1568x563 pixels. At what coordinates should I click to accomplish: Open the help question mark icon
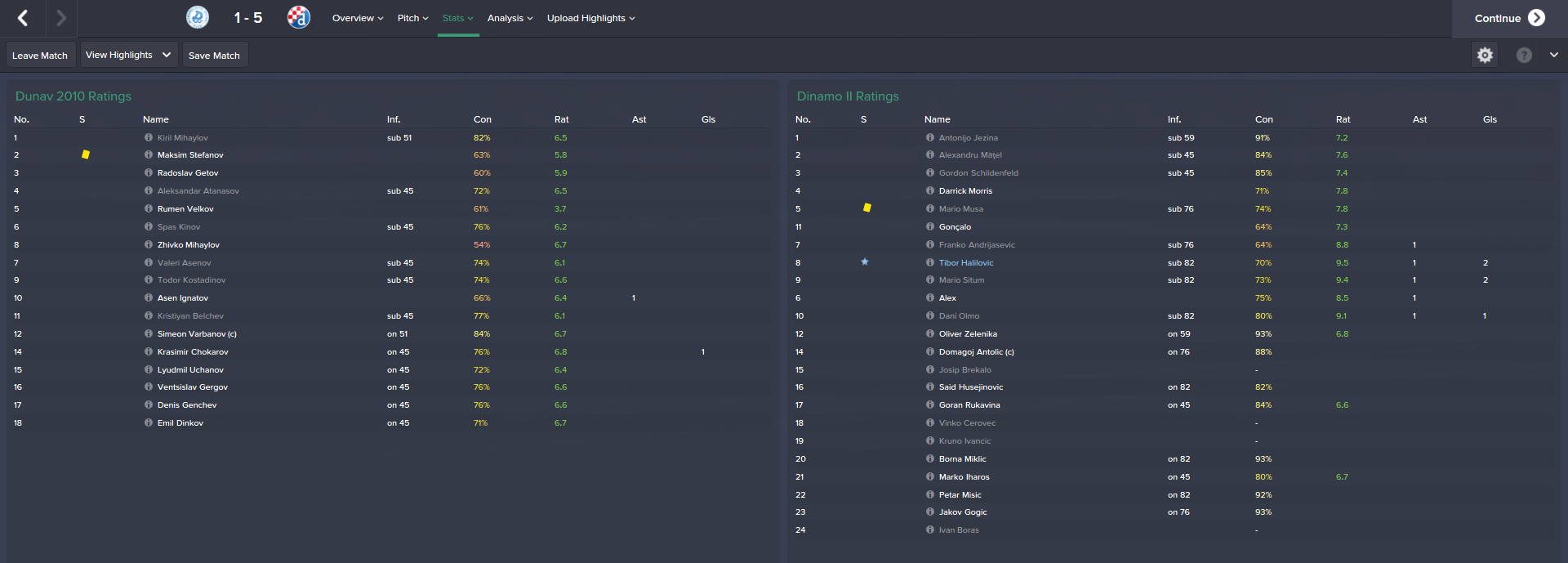click(1524, 55)
